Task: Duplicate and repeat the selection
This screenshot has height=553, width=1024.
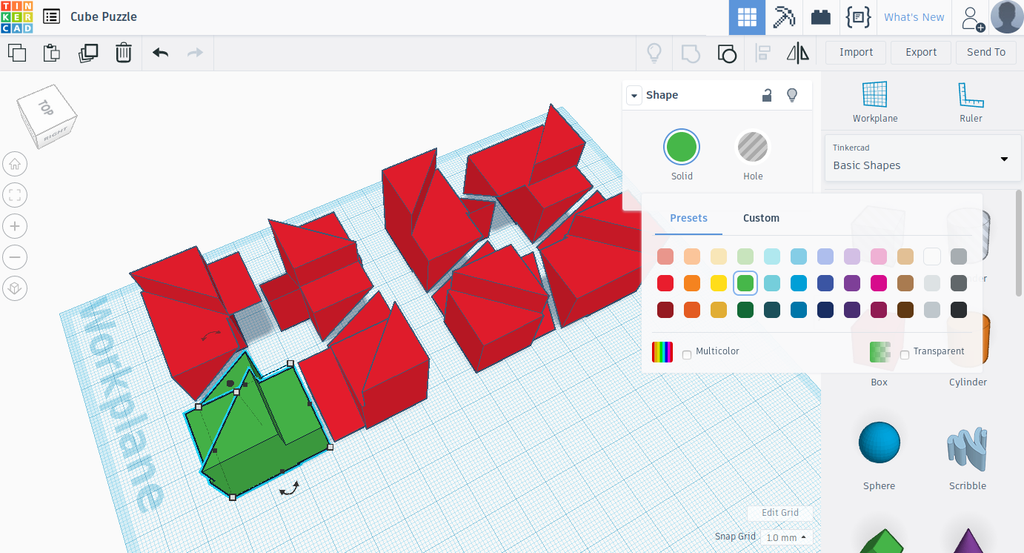Action: coord(88,52)
